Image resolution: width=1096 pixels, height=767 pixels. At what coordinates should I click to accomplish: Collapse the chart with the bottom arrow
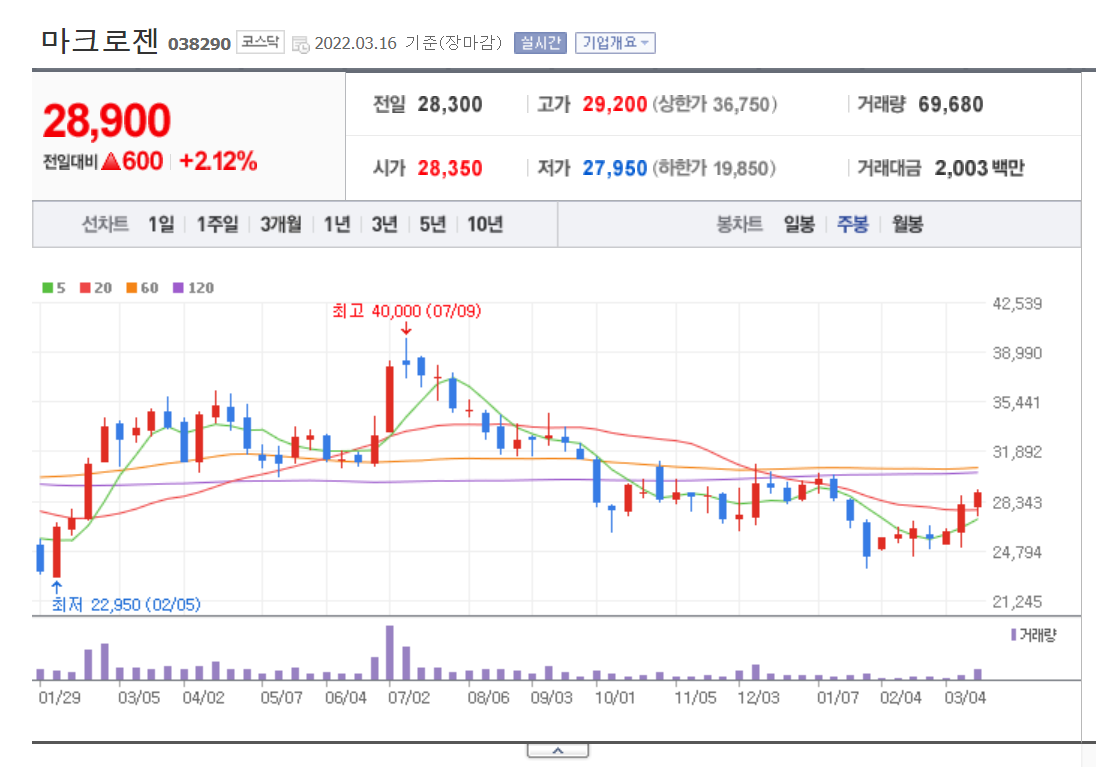pyautogui.click(x=558, y=750)
